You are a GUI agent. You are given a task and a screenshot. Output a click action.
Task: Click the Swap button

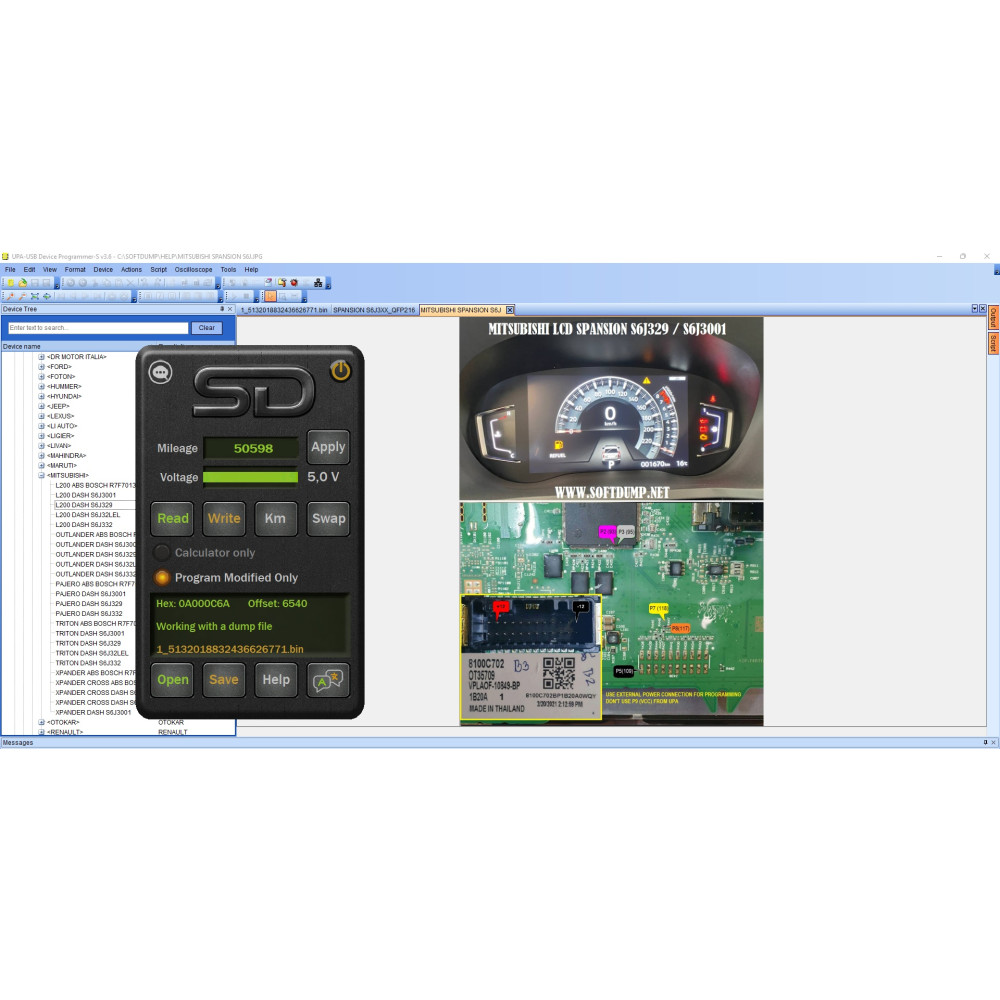(328, 518)
